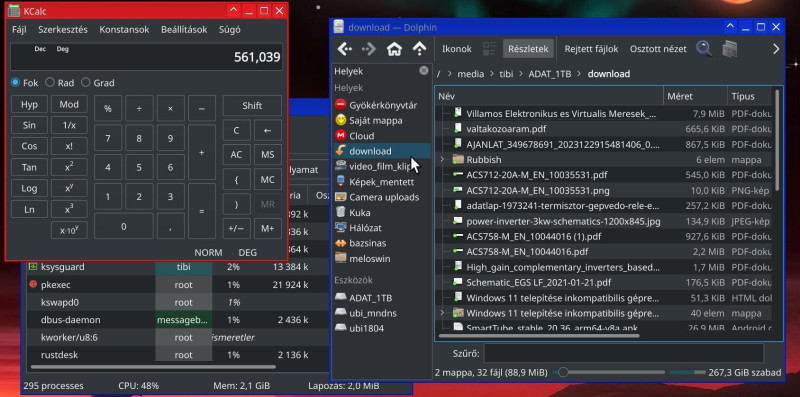Open home folder via house icon
Image resolution: width=800 pixels, height=397 pixels.
click(394, 49)
